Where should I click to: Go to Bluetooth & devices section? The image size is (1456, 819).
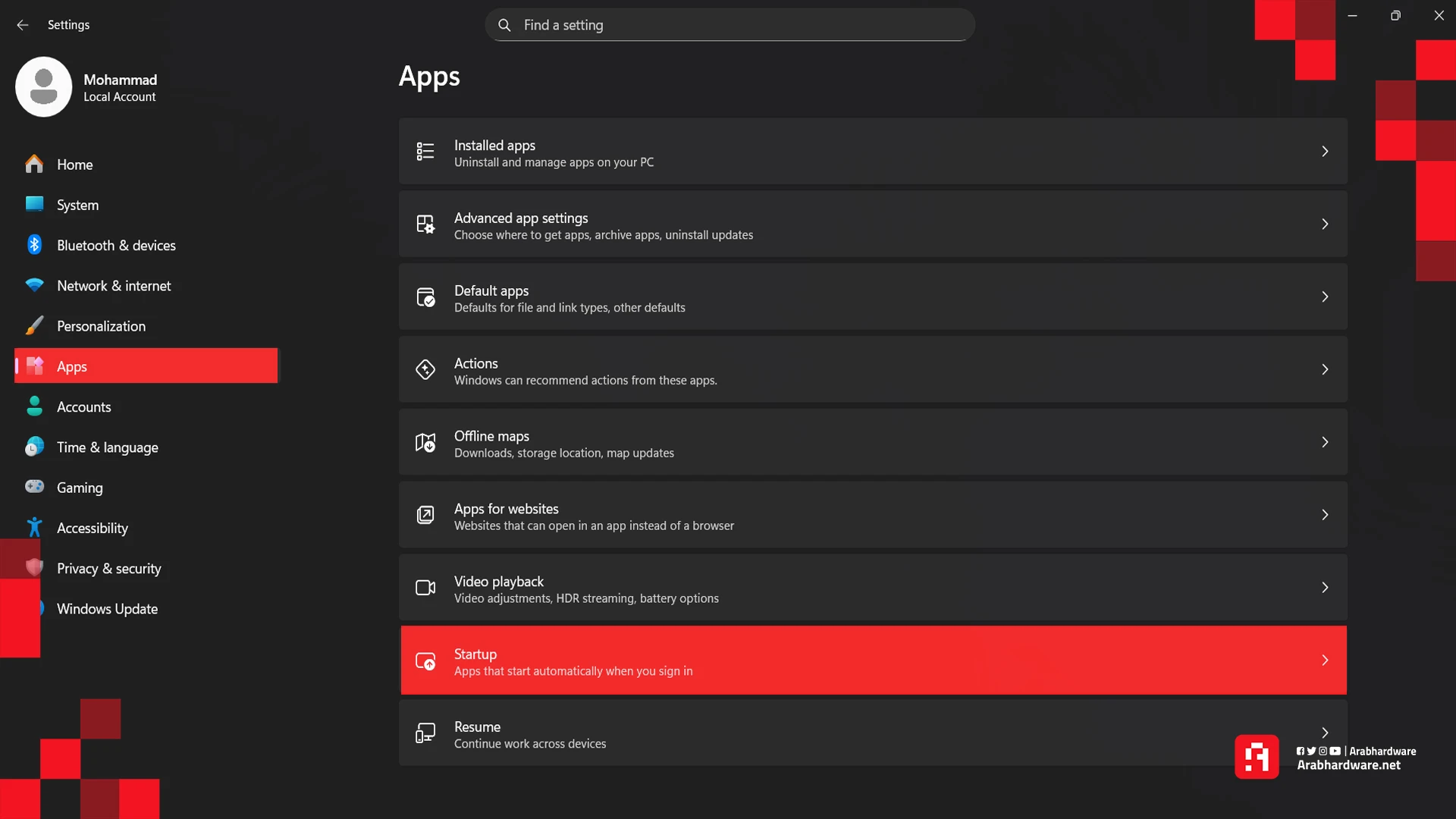pyautogui.click(x=116, y=246)
